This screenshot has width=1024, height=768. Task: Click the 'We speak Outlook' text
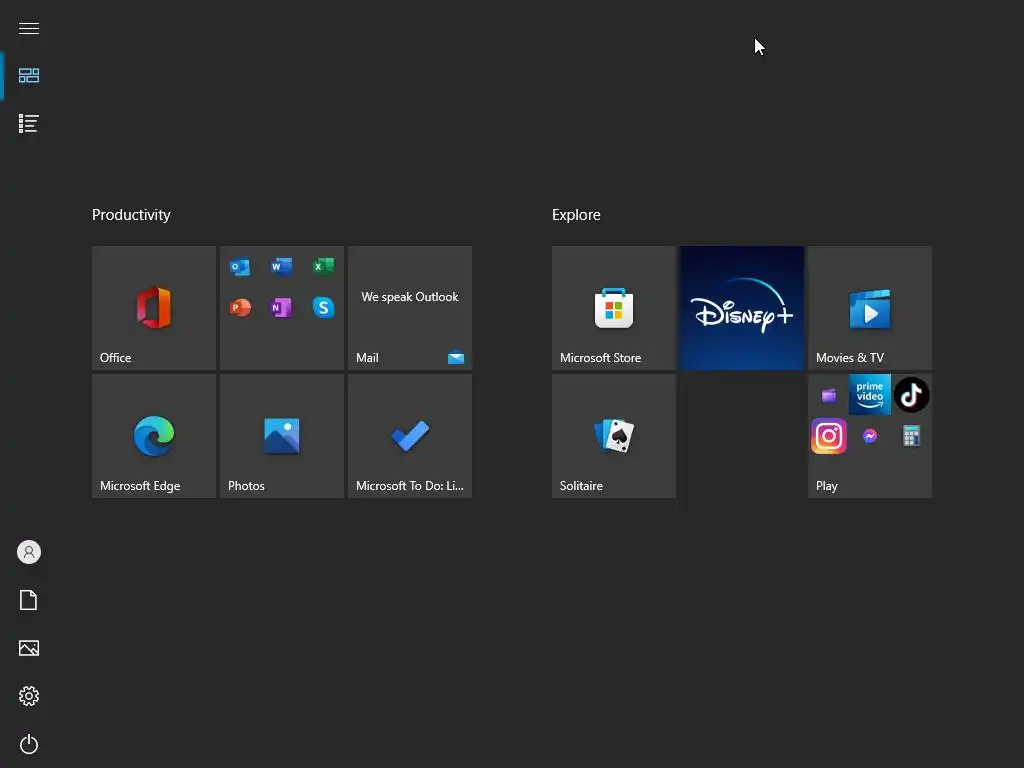pyautogui.click(x=410, y=297)
